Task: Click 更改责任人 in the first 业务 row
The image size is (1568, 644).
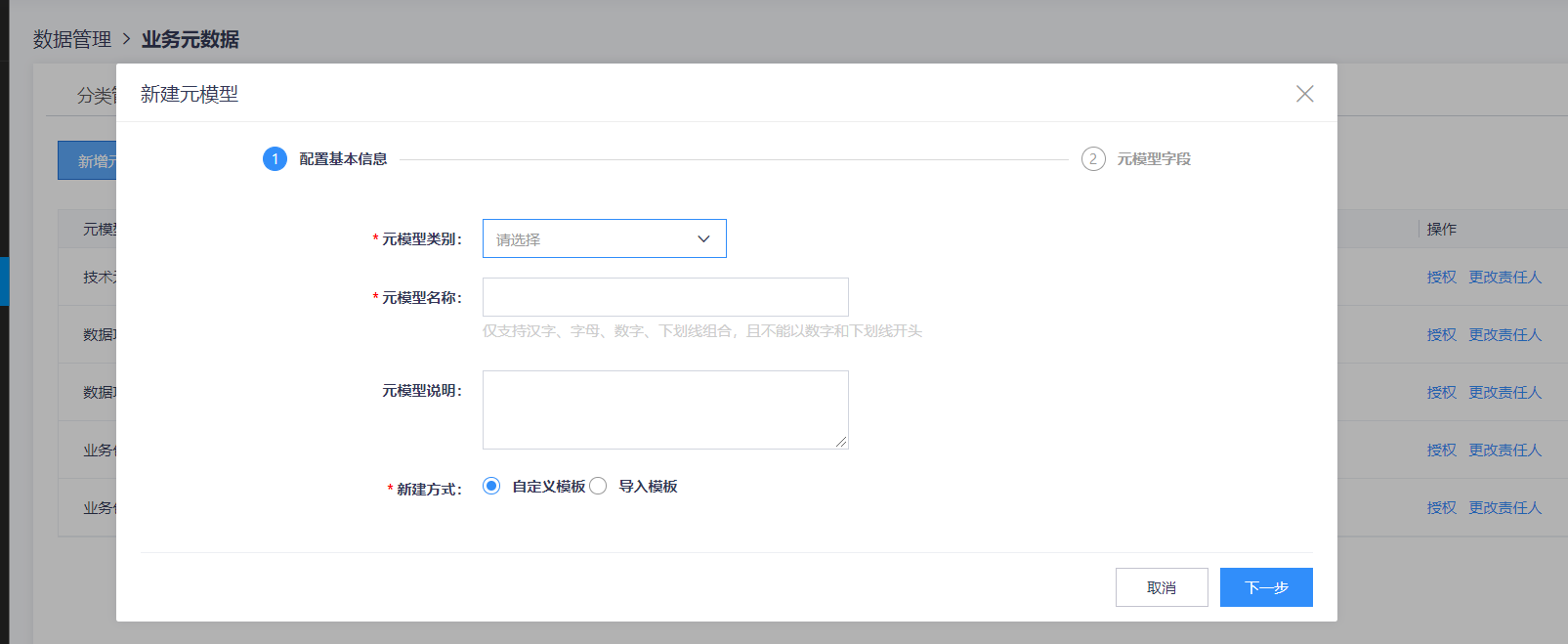Action: click(x=1505, y=450)
